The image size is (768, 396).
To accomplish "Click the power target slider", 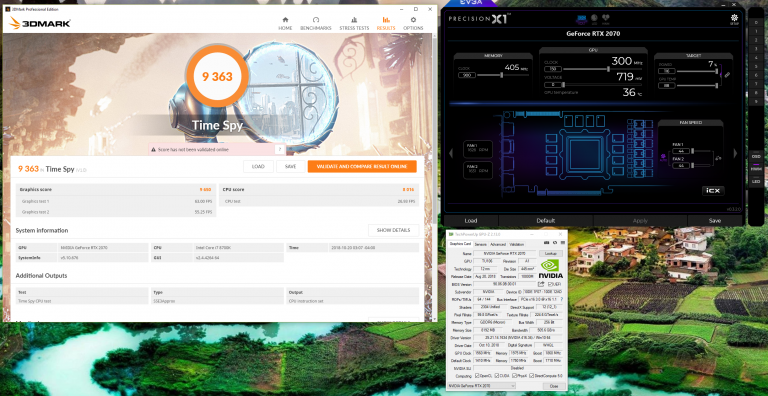I will [x=697, y=71].
